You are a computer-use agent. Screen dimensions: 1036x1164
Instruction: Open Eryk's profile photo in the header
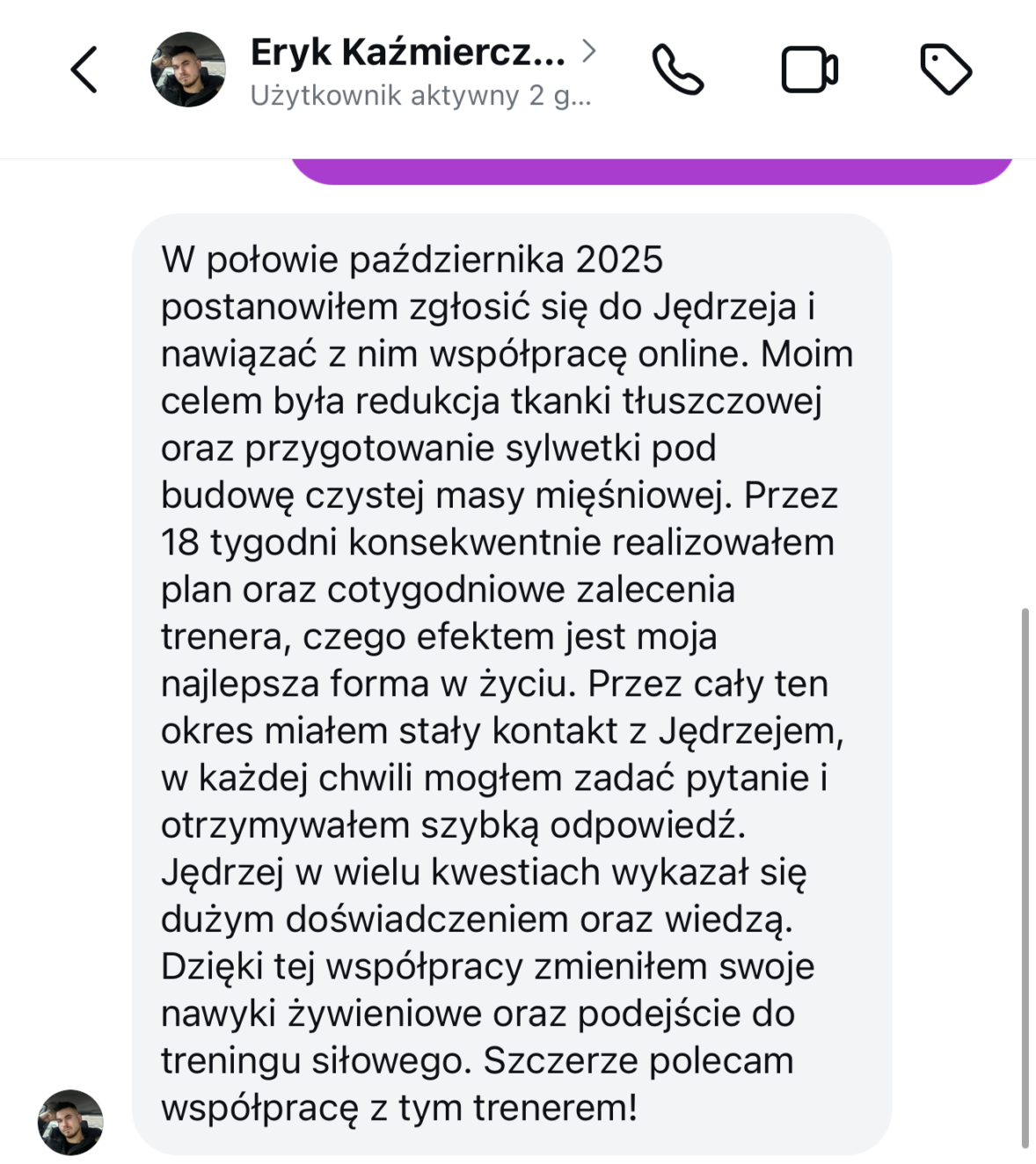point(188,70)
